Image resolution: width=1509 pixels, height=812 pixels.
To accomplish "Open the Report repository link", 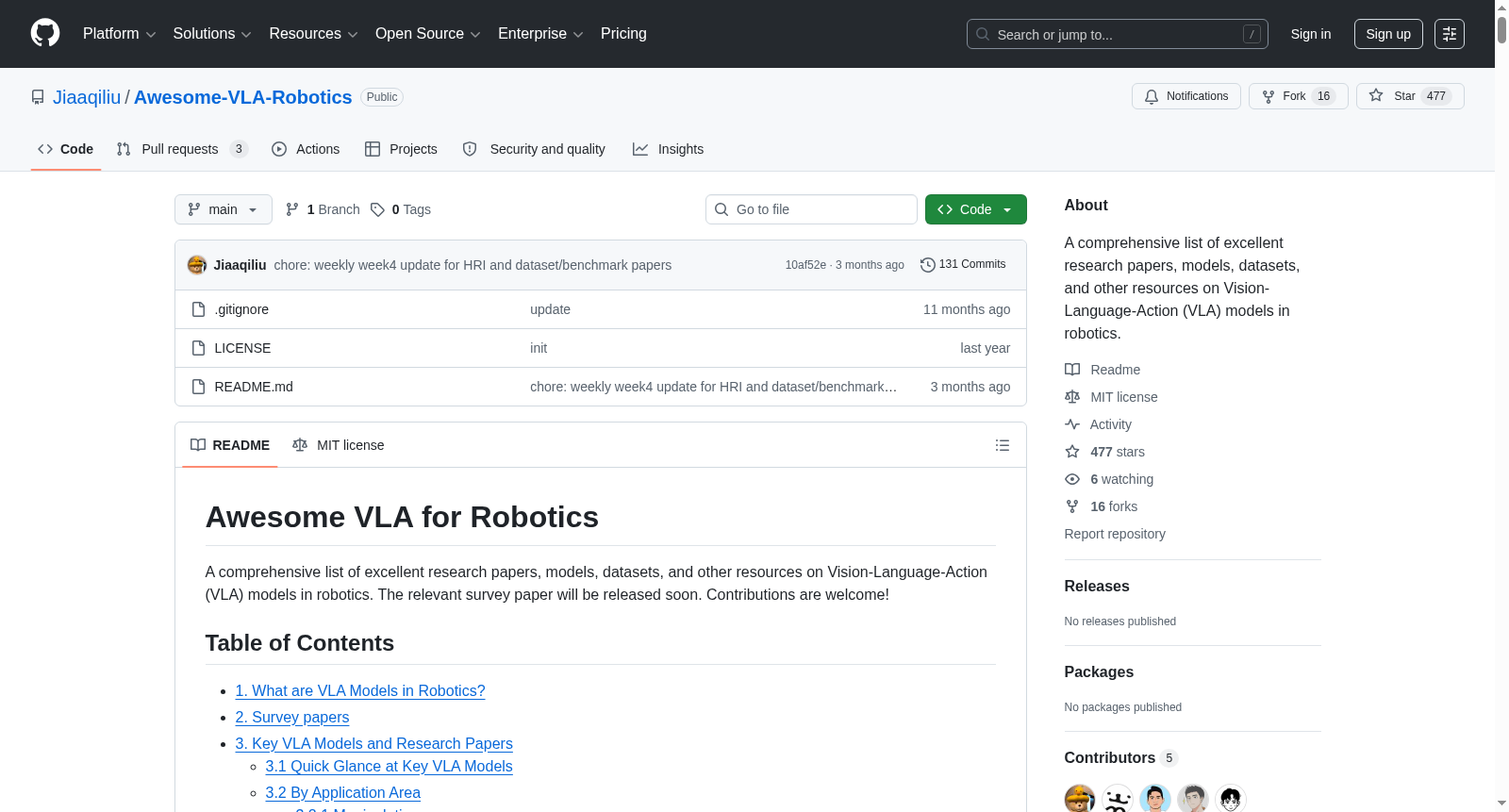I will [1115, 534].
